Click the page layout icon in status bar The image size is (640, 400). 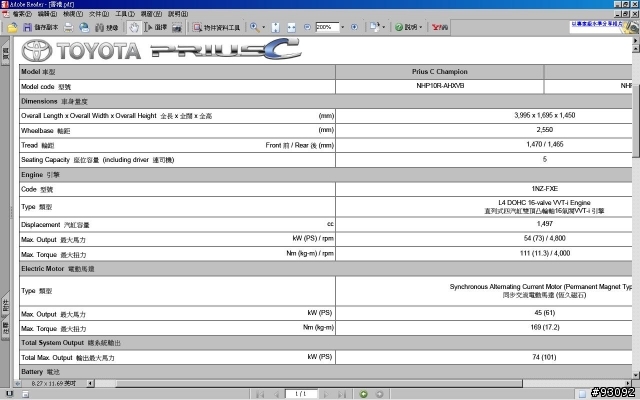click(582, 394)
